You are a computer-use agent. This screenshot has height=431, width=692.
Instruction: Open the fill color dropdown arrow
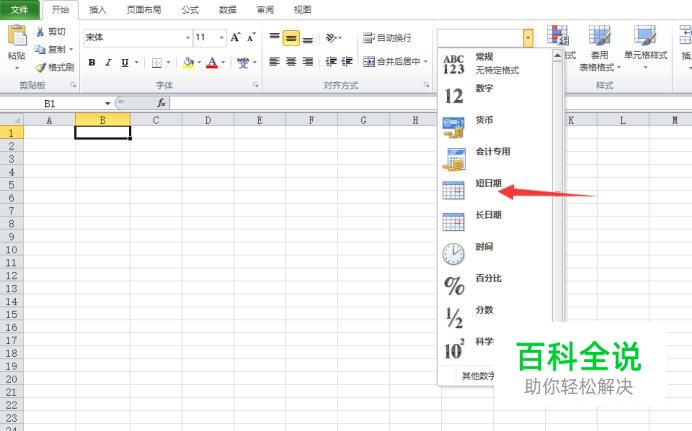(x=199, y=63)
